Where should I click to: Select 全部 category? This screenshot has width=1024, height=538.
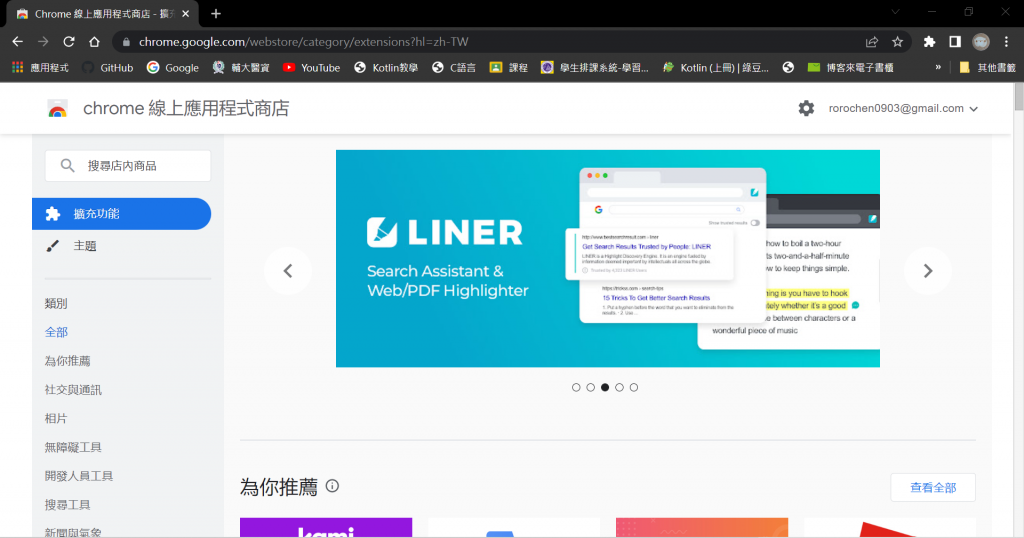click(x=56, y=332)
